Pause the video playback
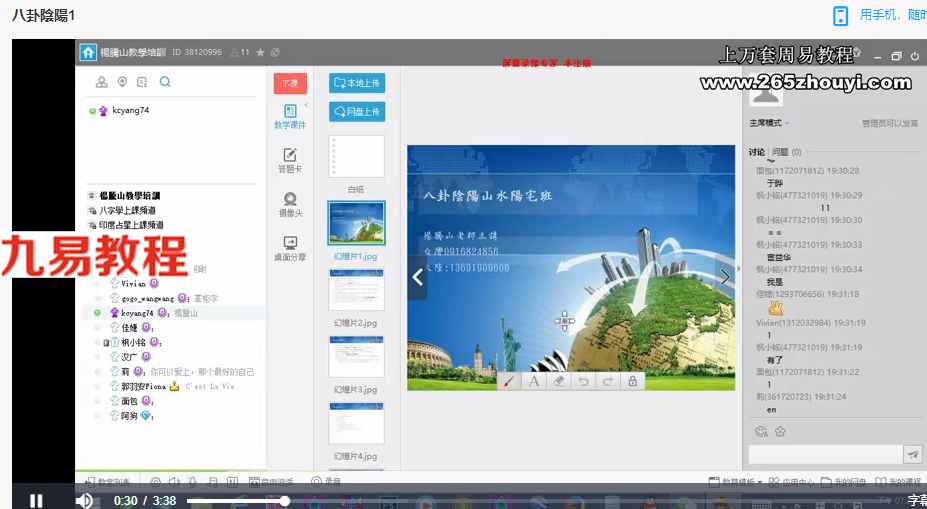Viewport: 927px width, 509px height. [x=36, y=501]
